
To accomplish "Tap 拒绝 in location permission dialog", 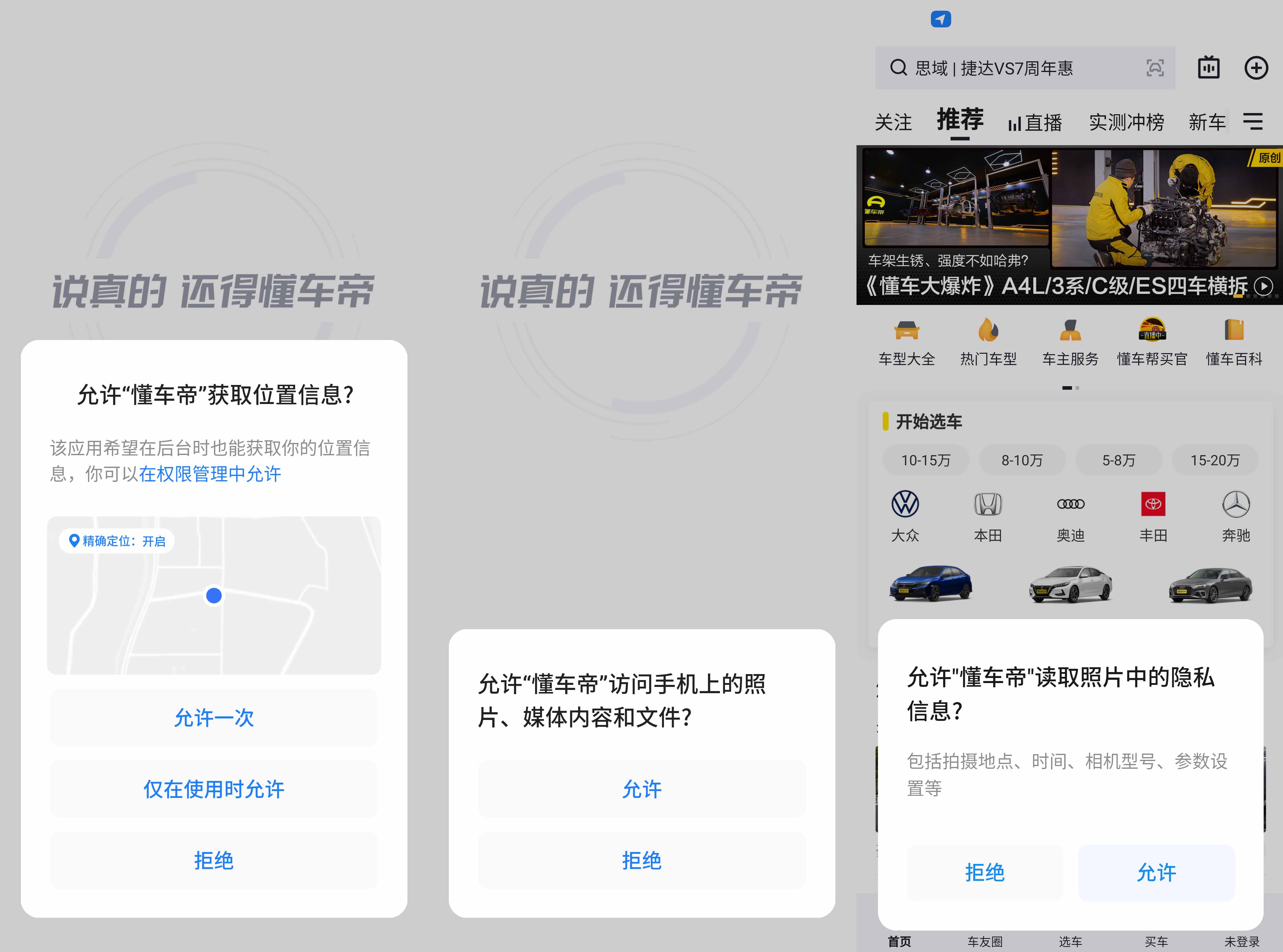I will [214, 860].
